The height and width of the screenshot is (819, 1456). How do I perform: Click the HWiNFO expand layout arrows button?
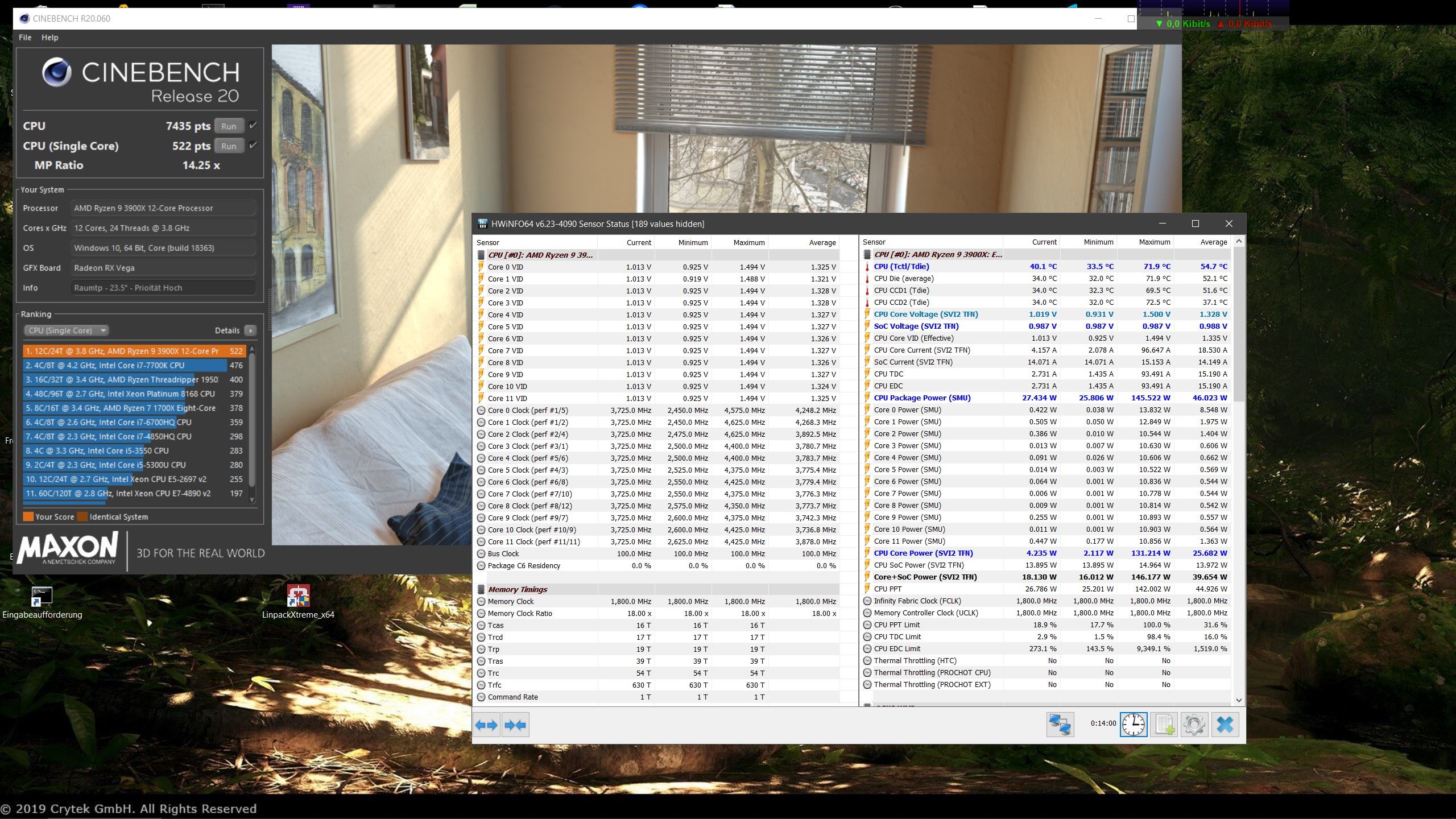[486, 725]
